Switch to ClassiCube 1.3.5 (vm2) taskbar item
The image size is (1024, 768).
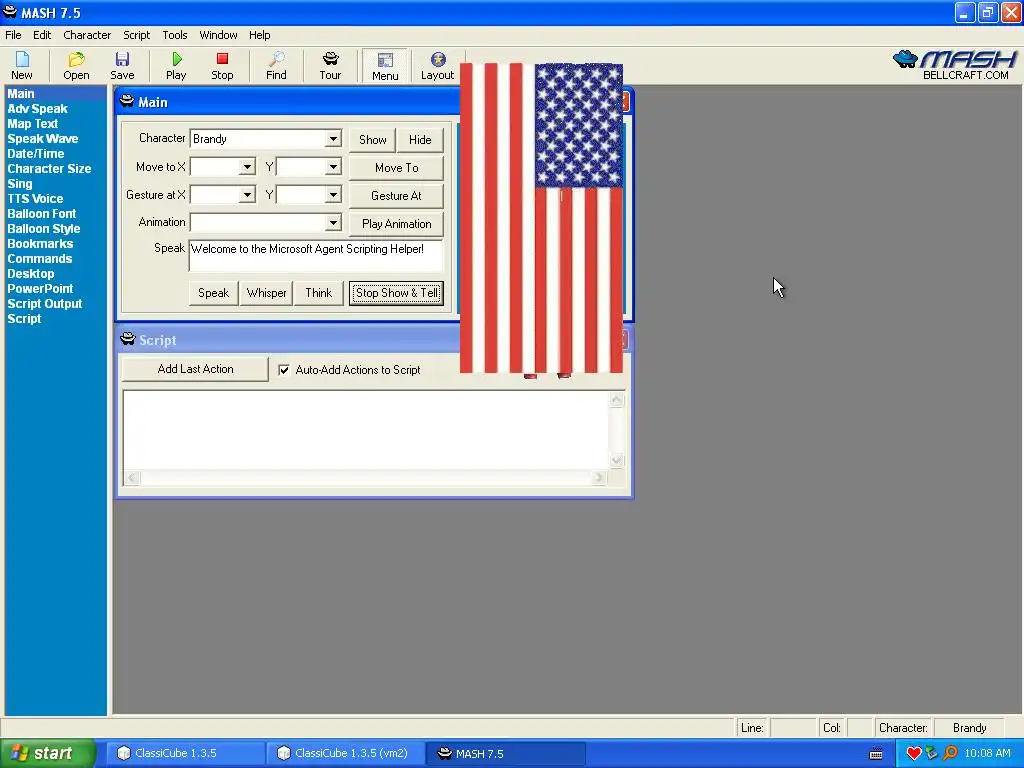tap(346, 754)
